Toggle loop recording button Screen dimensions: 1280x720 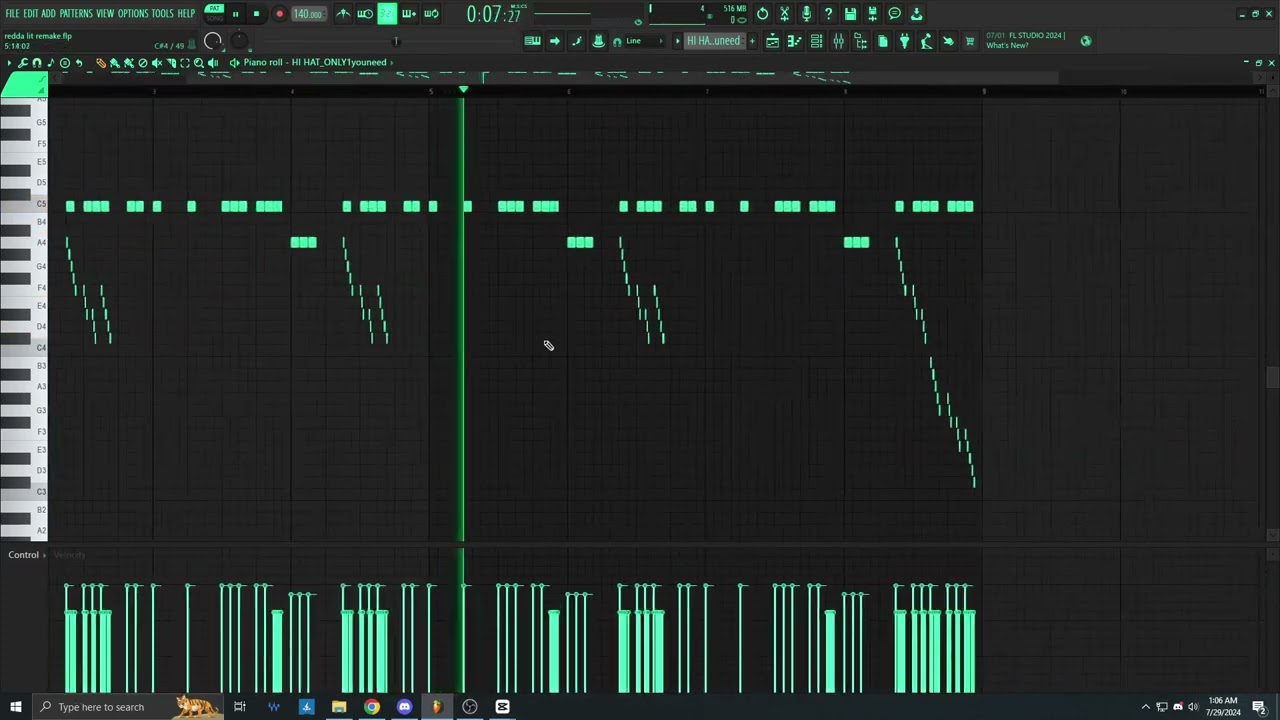(x=431, y=14)
